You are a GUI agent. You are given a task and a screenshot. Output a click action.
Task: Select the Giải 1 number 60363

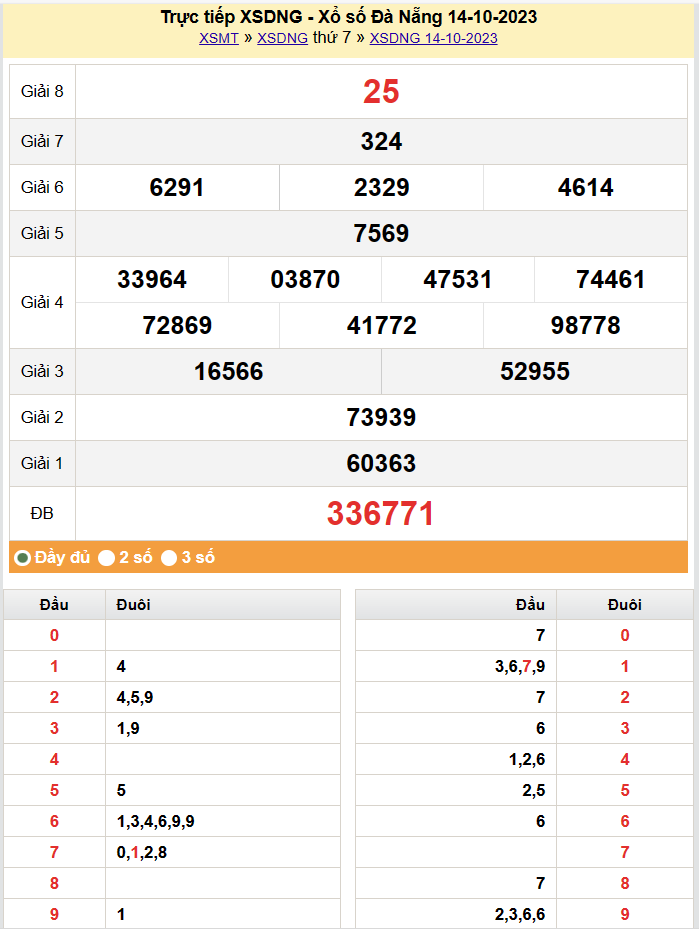(381, 464)
